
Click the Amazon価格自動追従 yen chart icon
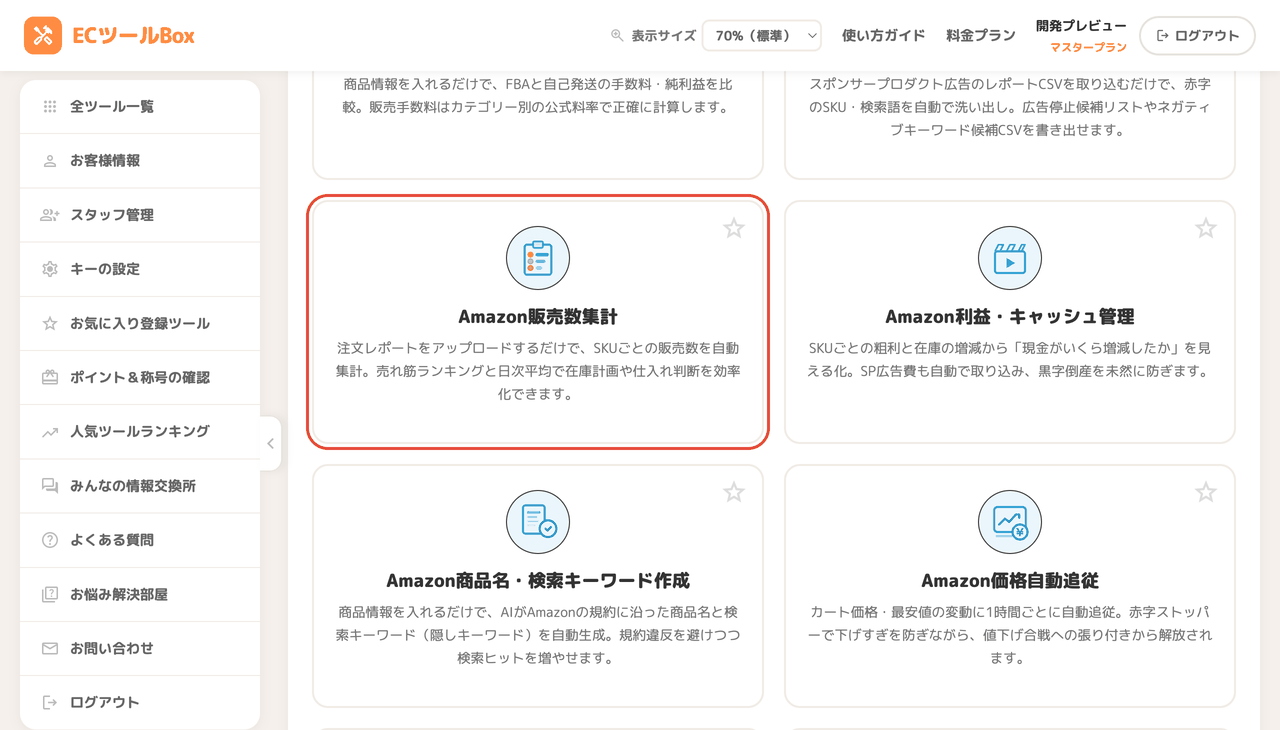(x=1010, y=522)
